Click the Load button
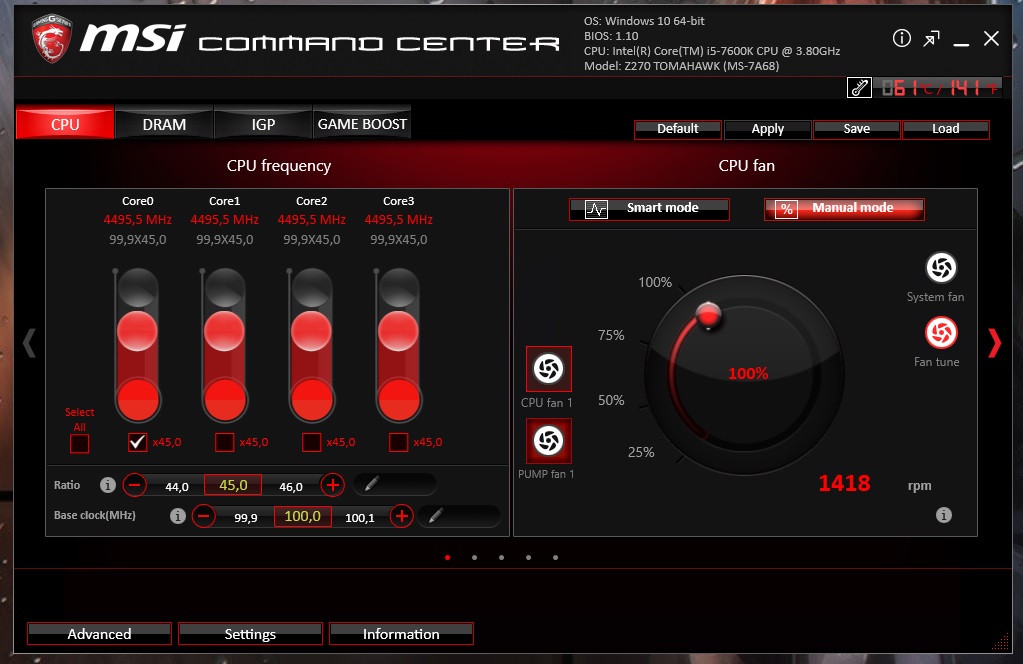 pos(946,129)
